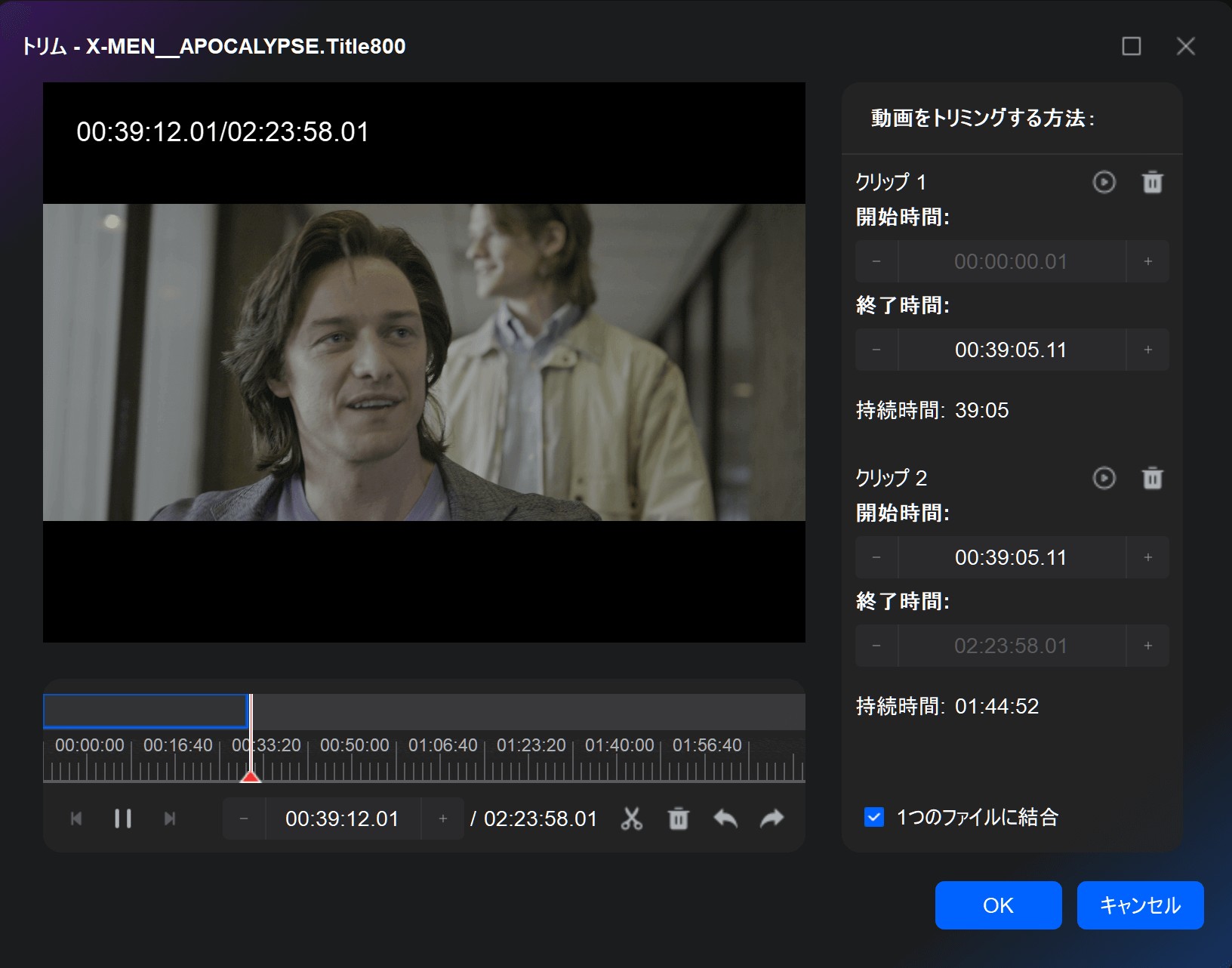Decrease current playback time with minus
Viewport: 1232px width, 968px height.
coord(244,818)
